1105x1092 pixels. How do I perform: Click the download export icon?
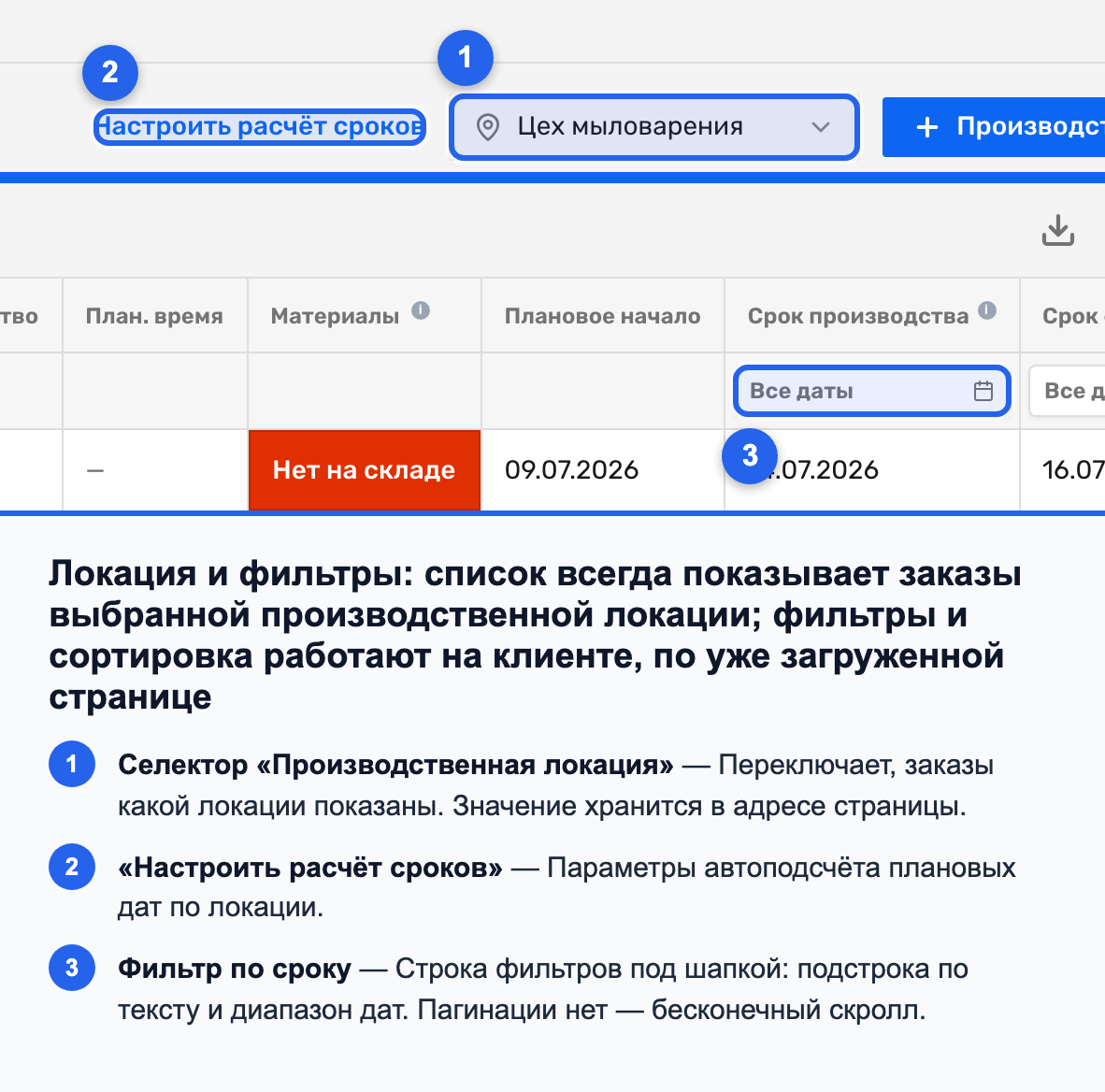coord(1057,231)
